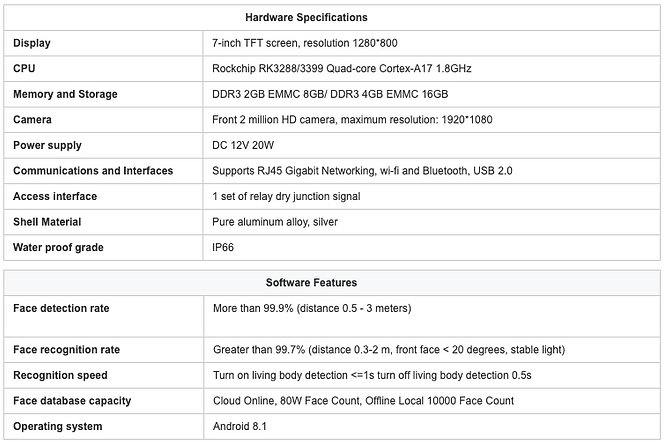Image resolution: width=665 pixels, height=445 pixels.
Task: Select the Recognition speed label
Action: [60, 375]
